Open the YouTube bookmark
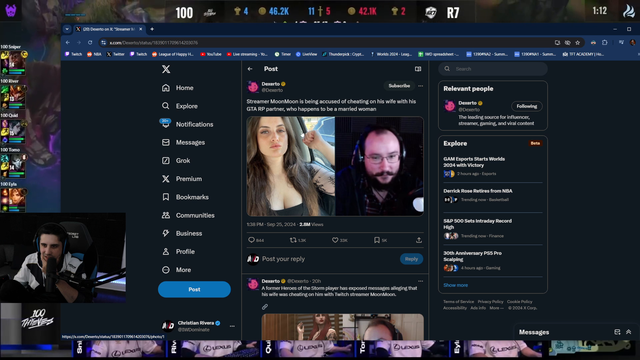This screenshot has height=360, width=640. point(211,54)
